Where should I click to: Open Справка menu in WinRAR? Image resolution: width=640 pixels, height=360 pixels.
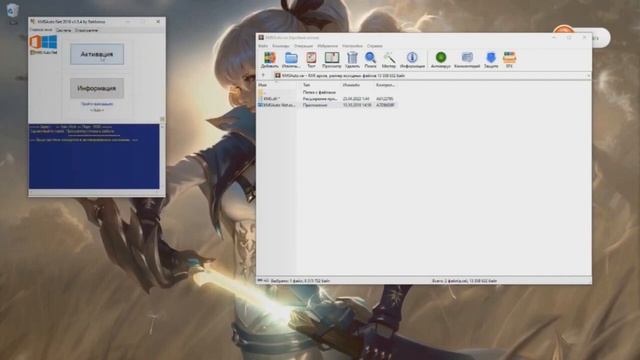tap(374, 46)
